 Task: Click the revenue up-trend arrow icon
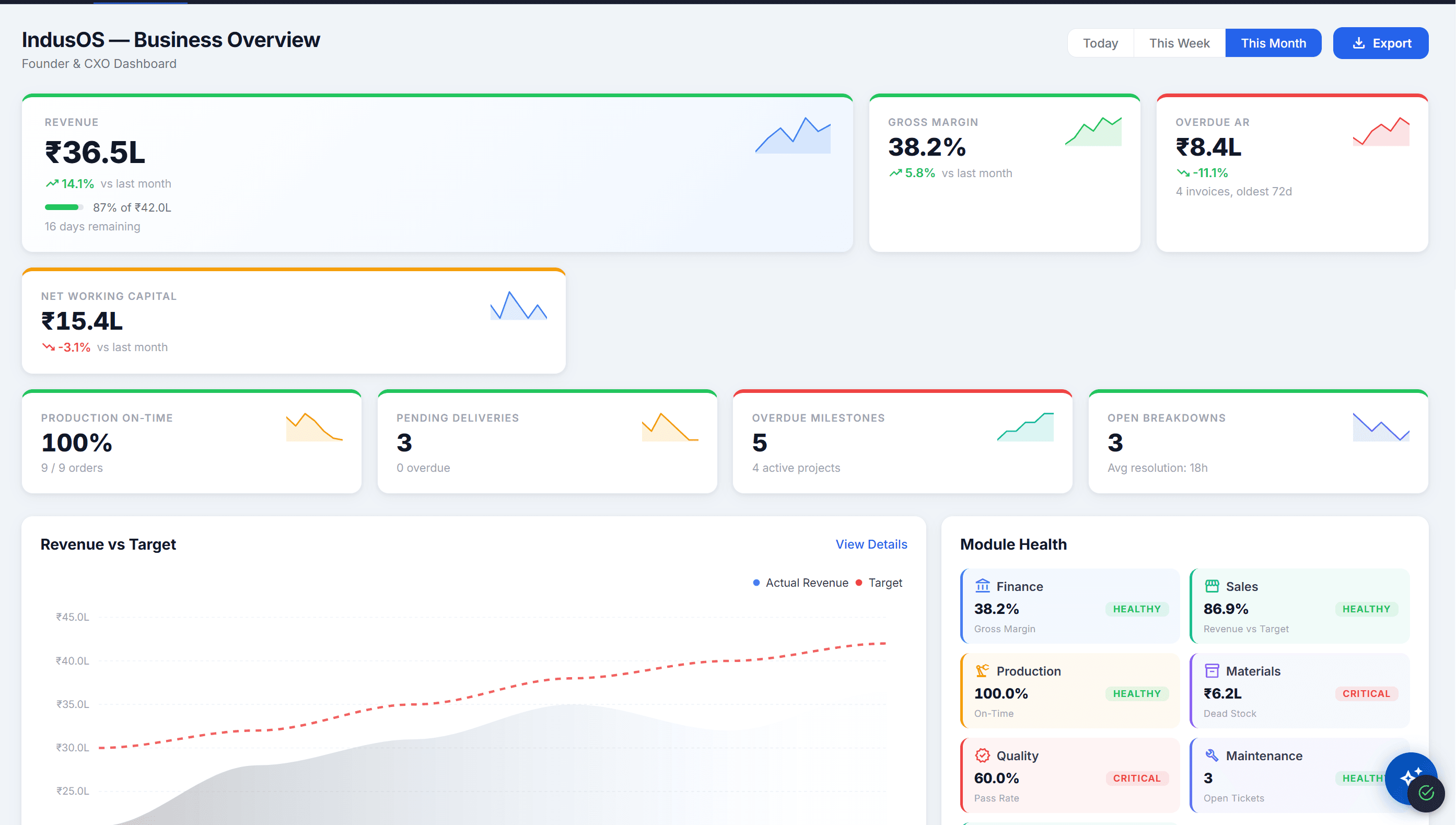point(52,183)
